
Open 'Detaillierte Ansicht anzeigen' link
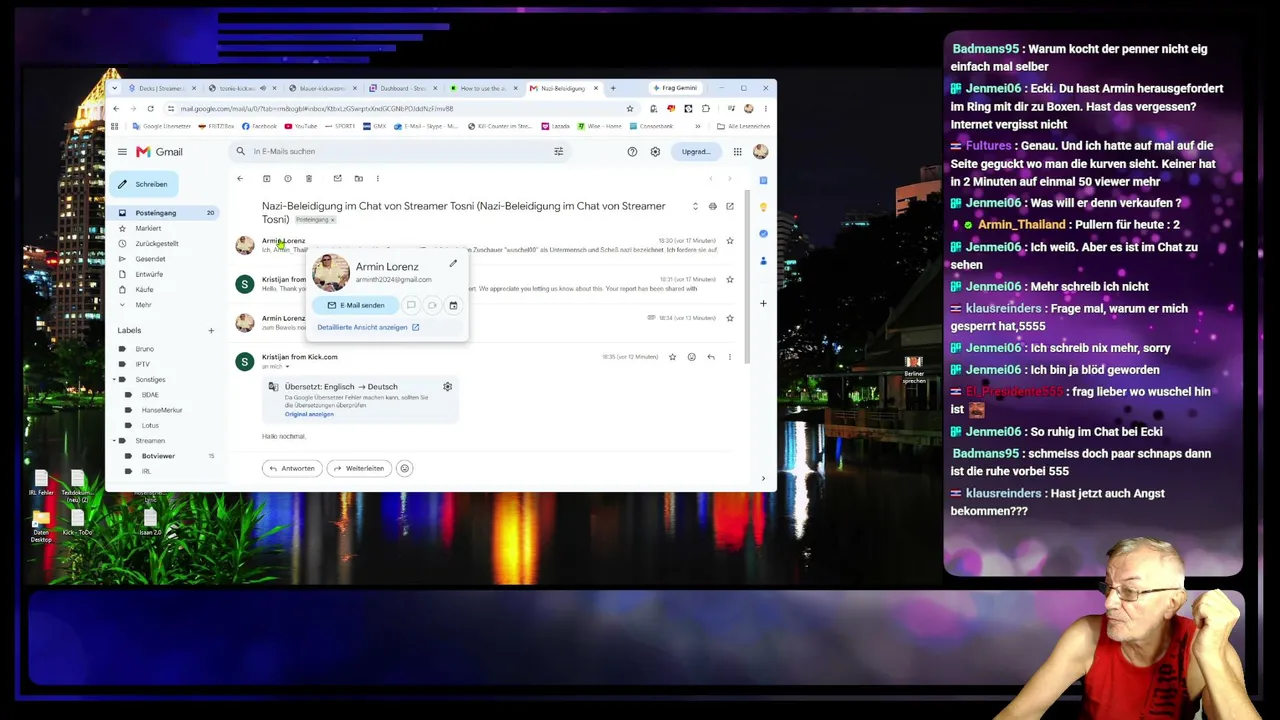click(x=368, y=328)
